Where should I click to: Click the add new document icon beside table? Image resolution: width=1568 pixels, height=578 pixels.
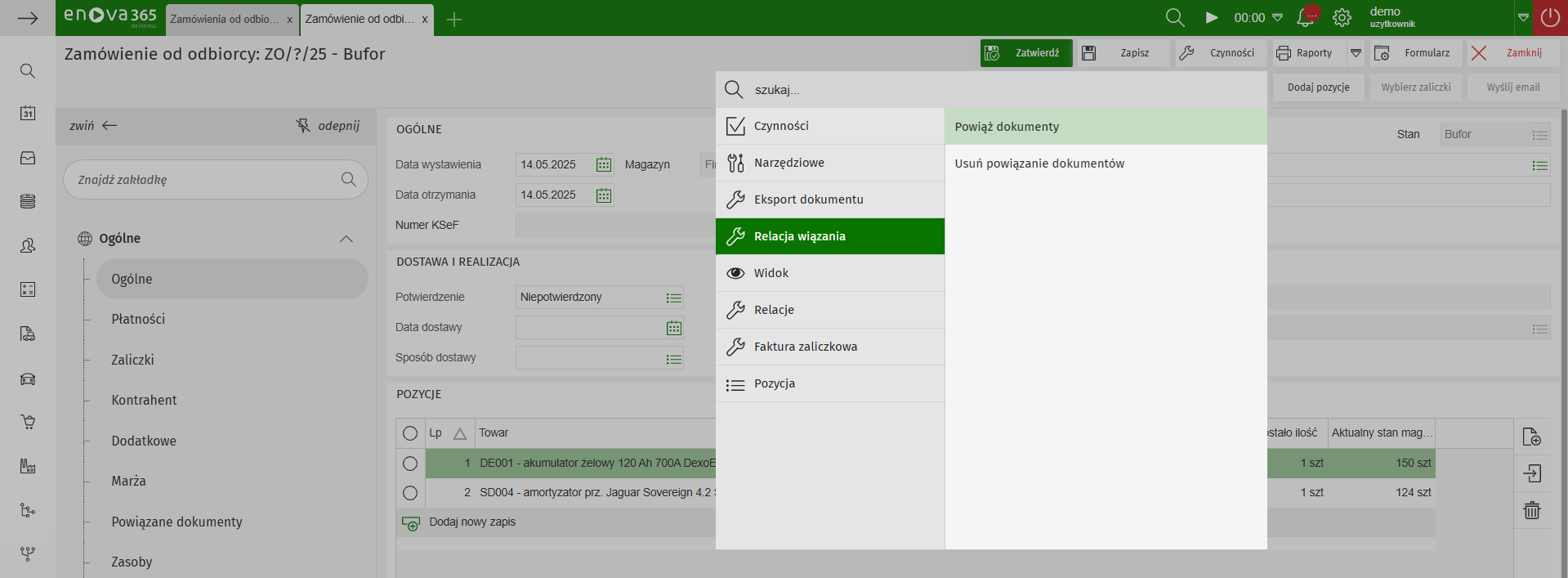(1532, 437)
